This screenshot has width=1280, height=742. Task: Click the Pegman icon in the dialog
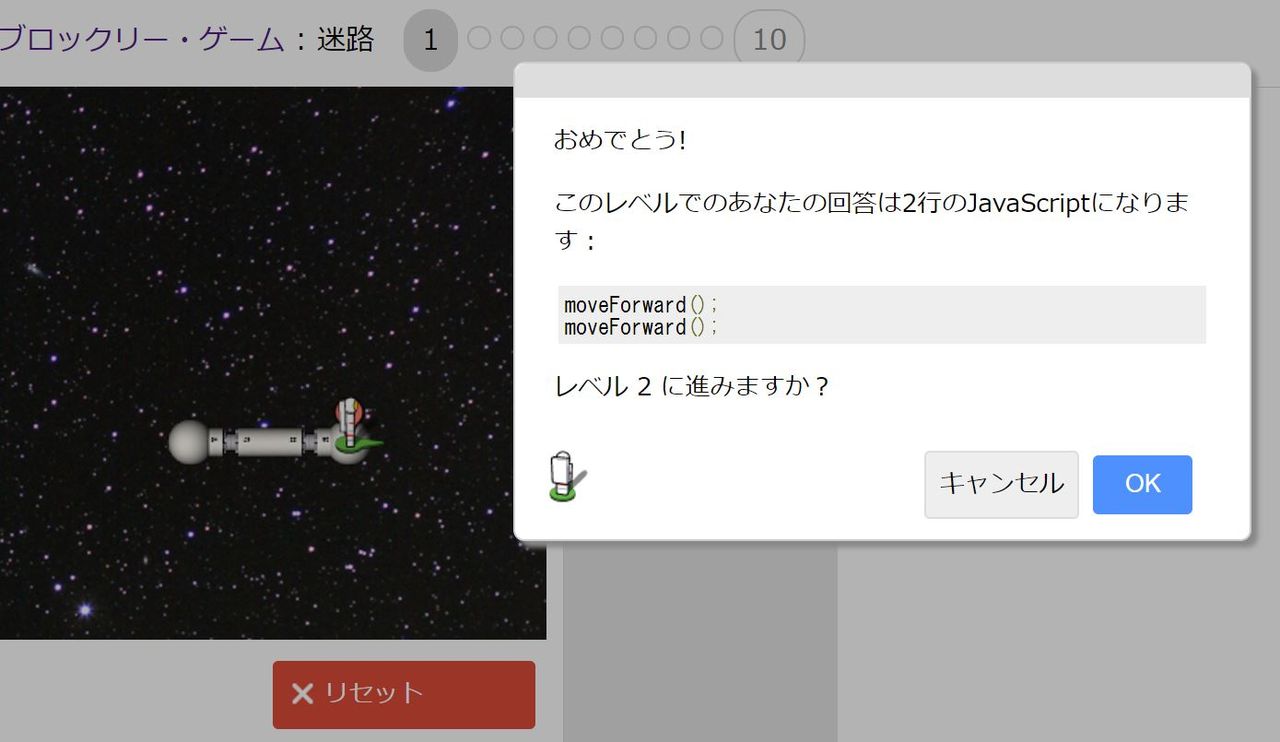567,476
